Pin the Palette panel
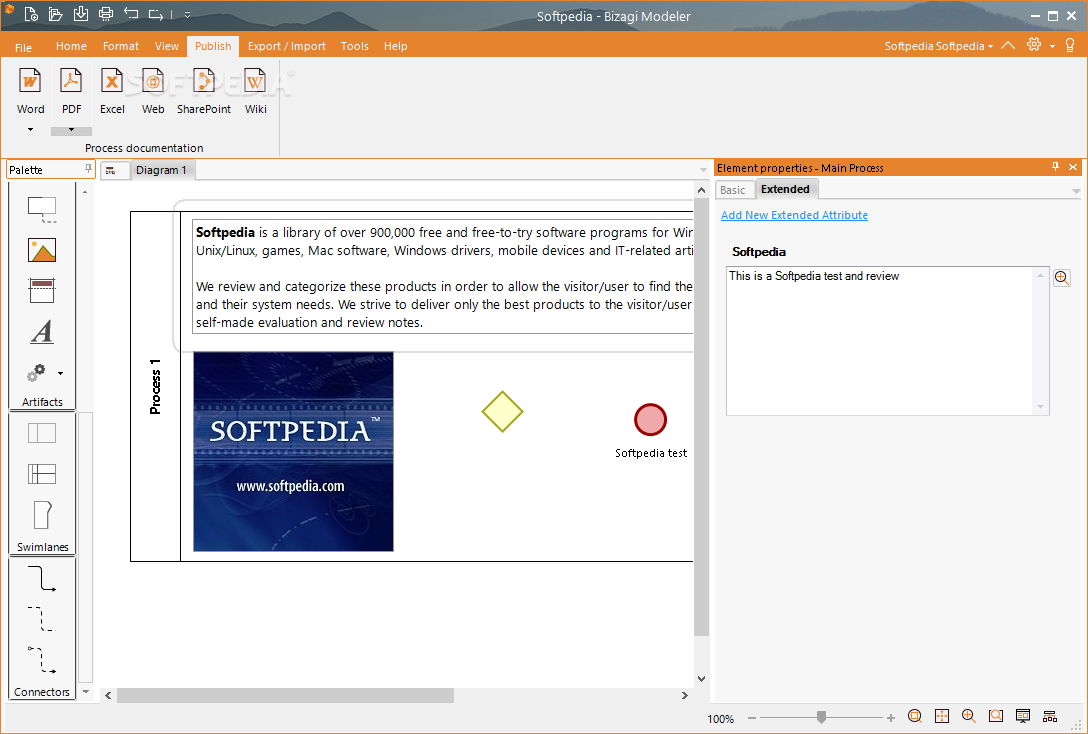Image resolution: width=1088 pixels, height=734 pixels. [x=88, y=169]
